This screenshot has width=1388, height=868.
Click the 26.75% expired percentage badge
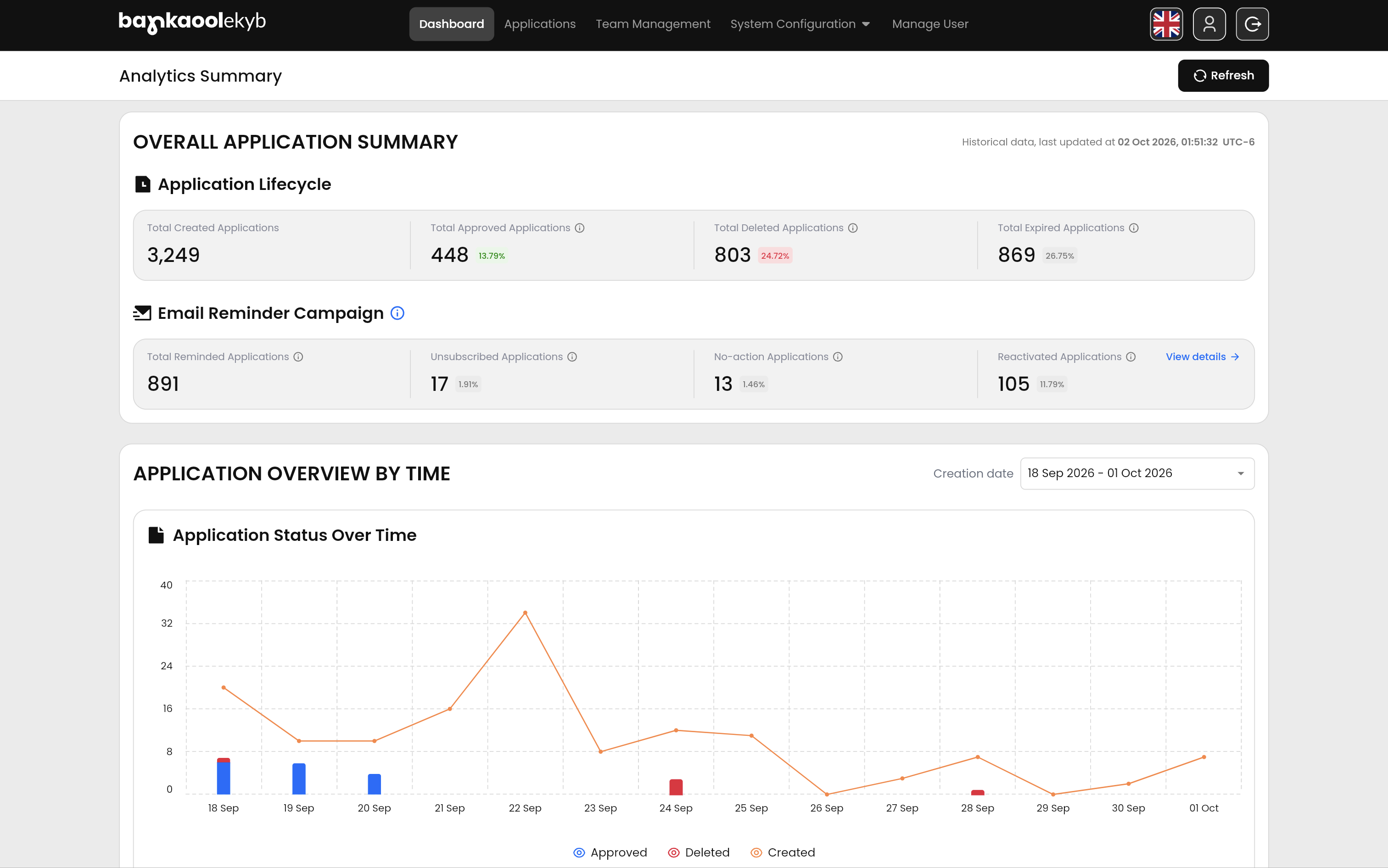[1059, 256]
